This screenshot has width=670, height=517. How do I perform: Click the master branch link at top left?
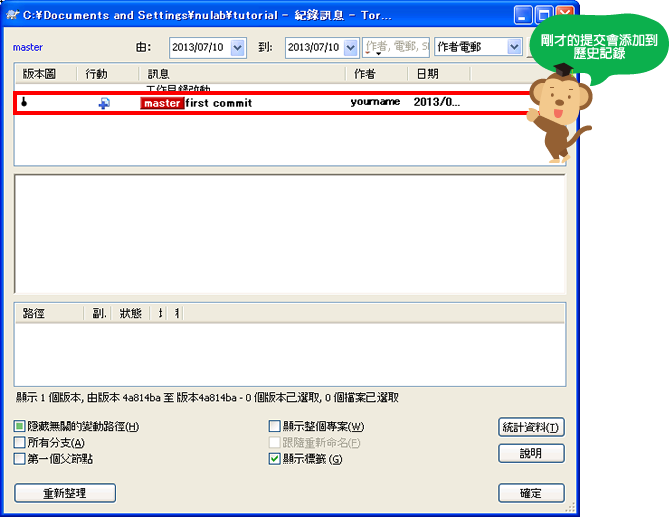28,48
